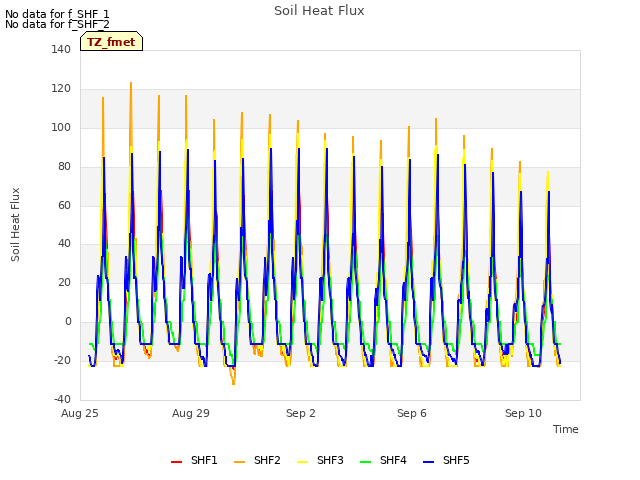Click the Soil Heat Flux chart title
640x480 pixels.
point(319,11)
